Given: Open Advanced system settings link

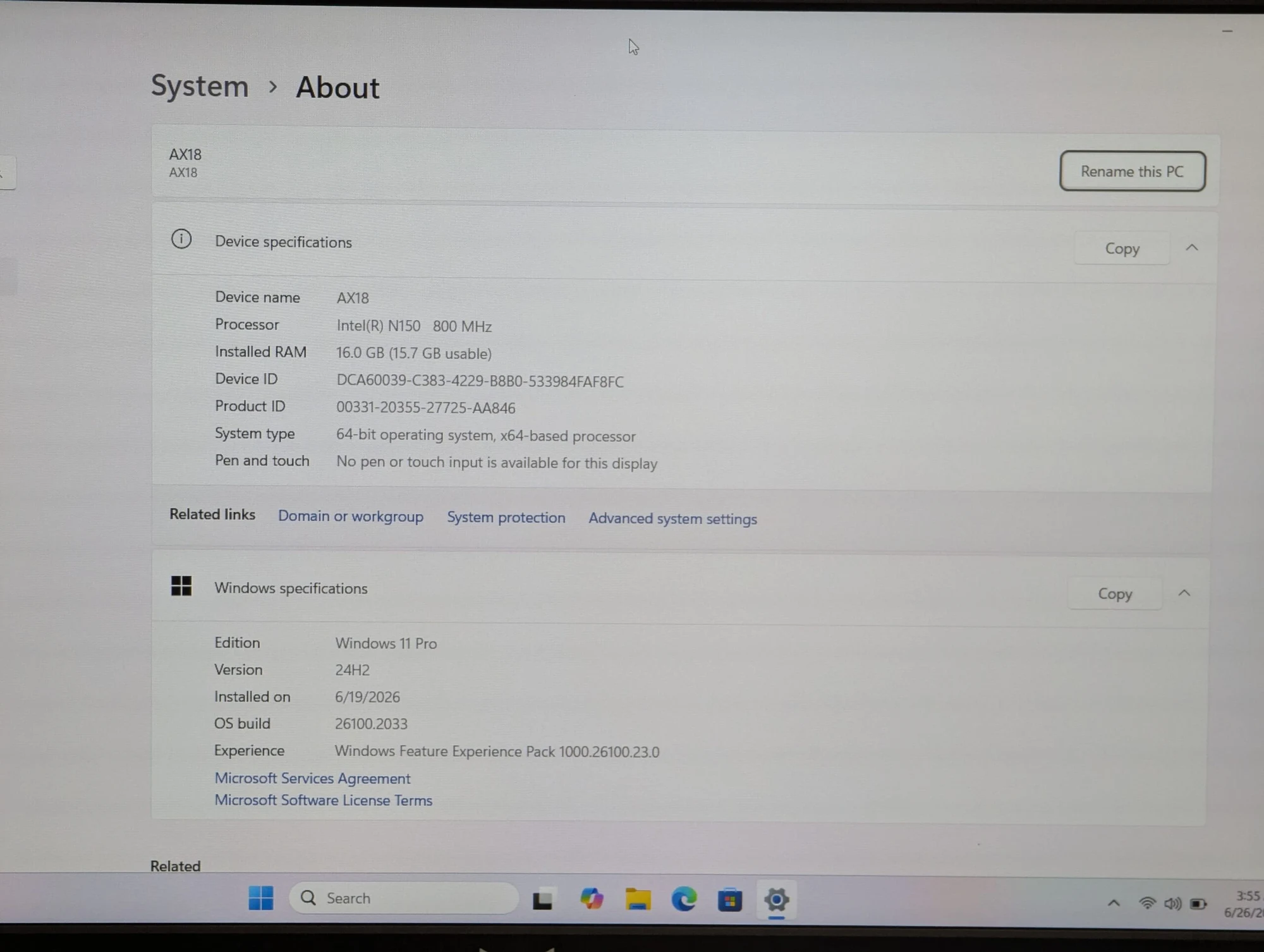Looking at the screenshot, I should click(x=672, y=518).
